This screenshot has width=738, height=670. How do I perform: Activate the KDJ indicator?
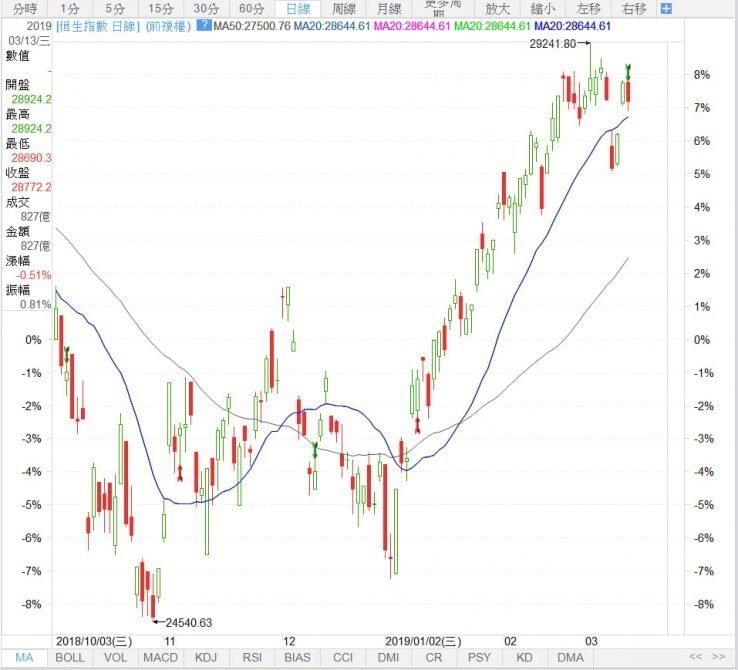click(206, 657)
